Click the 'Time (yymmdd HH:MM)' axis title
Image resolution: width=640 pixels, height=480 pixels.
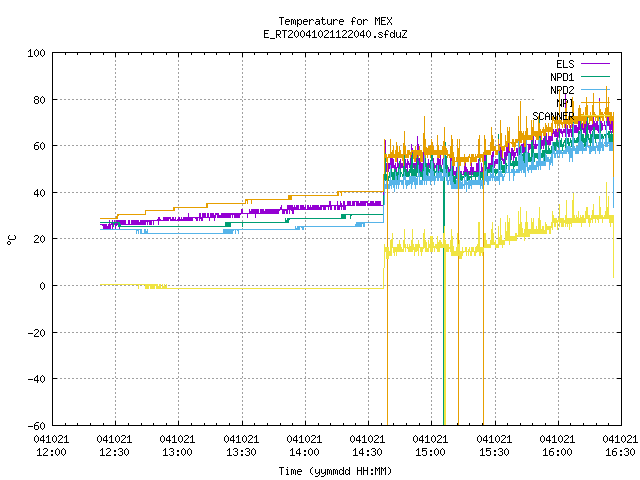tap(335, 471)
